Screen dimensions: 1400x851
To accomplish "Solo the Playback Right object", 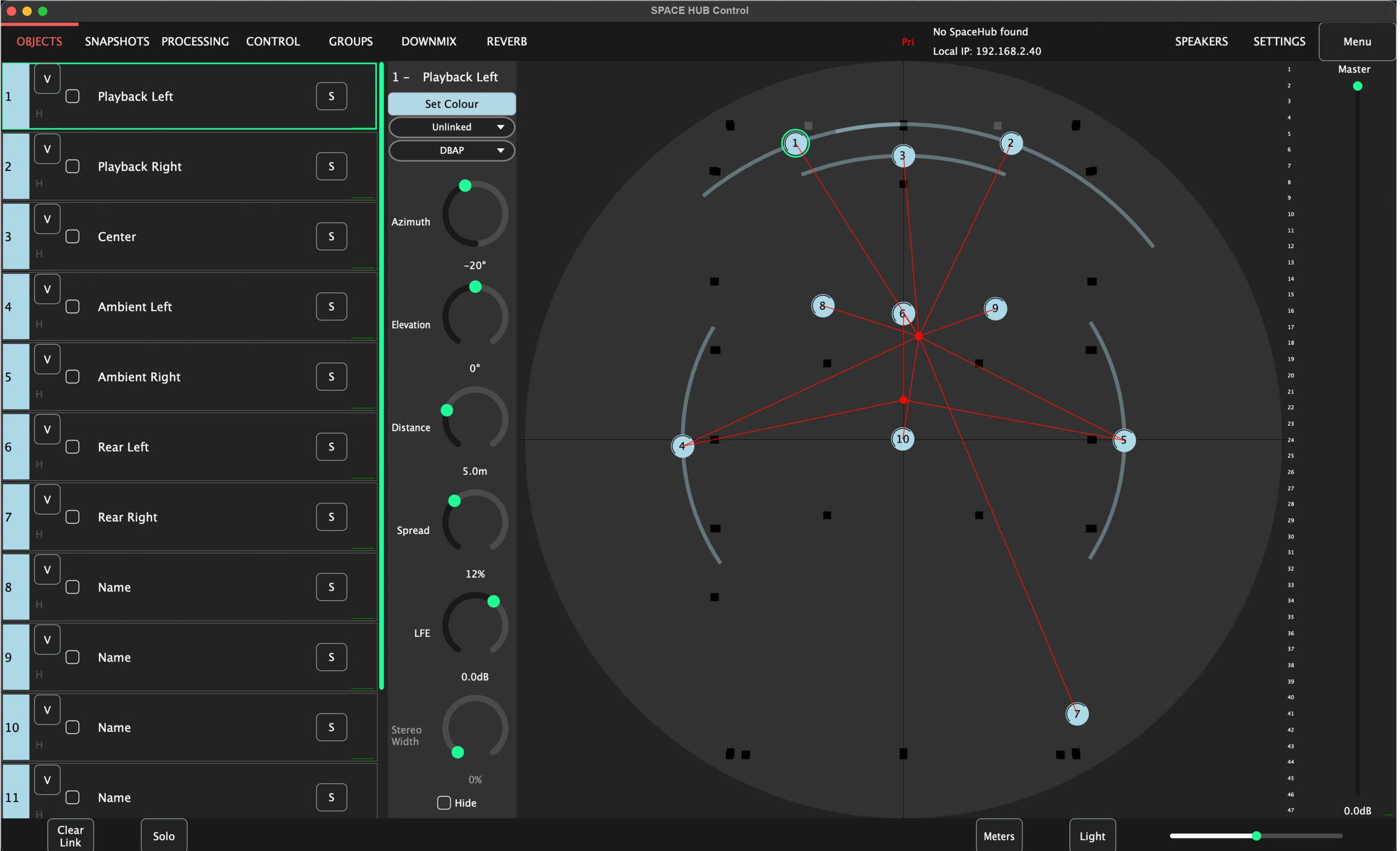I will click(x=332, y=167).
